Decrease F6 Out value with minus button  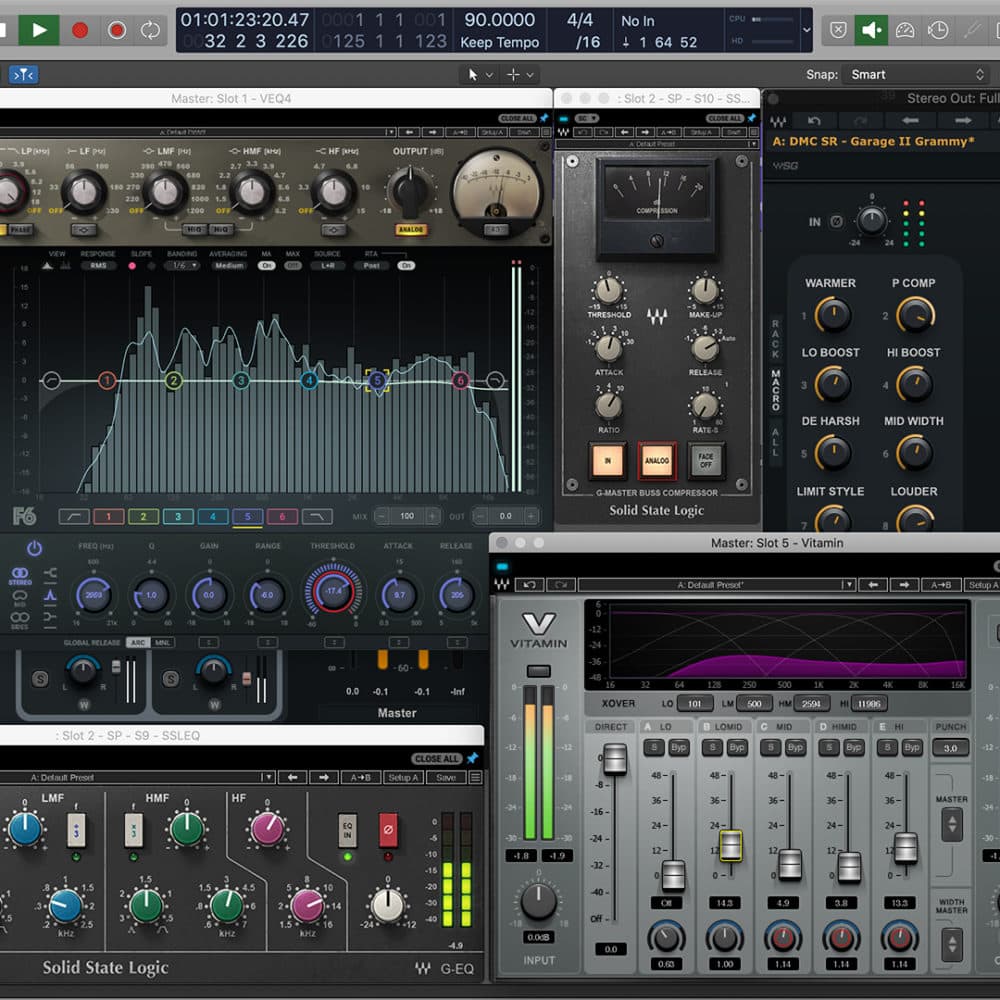(480, 516)
